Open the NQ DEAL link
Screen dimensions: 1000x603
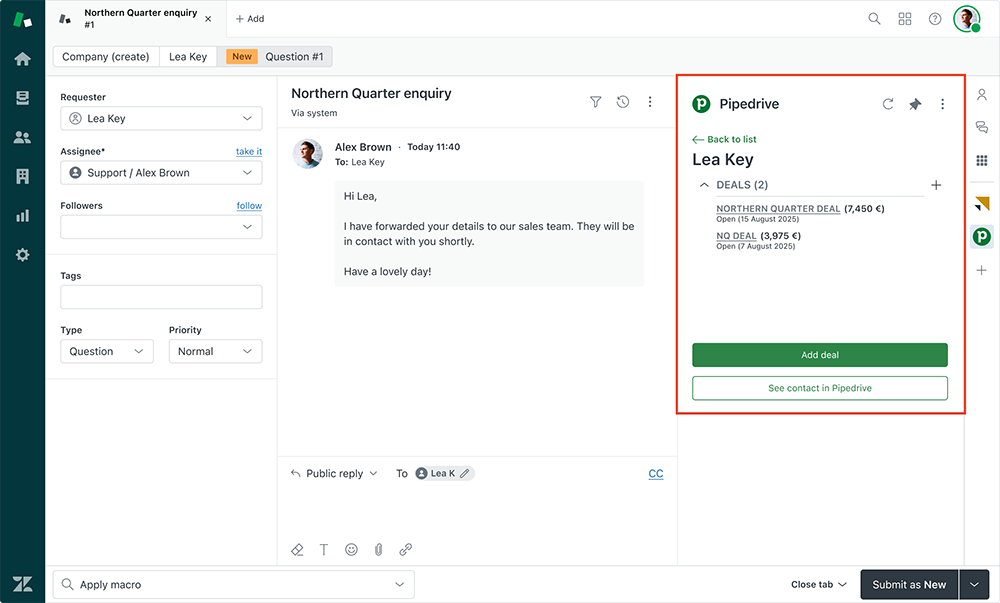coord(736,236)
